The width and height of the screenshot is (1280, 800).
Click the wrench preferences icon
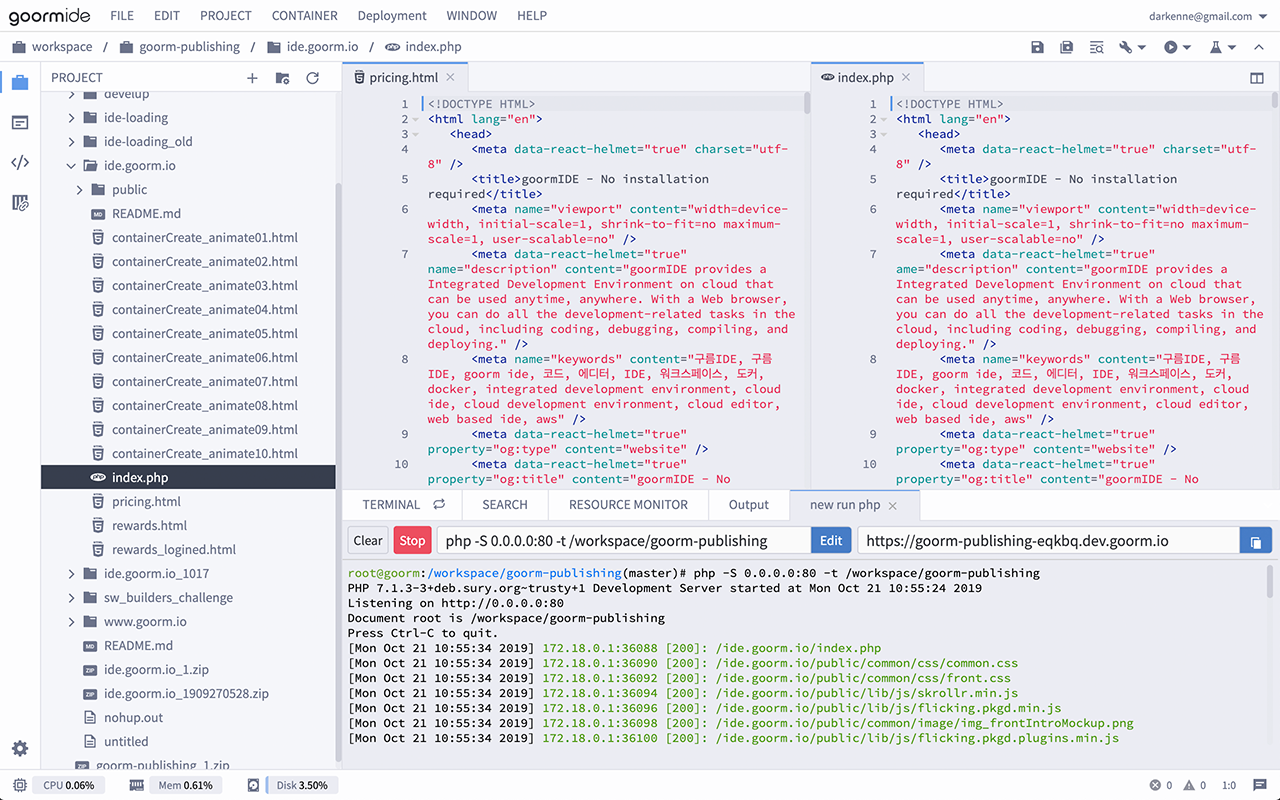[1124, 47]
